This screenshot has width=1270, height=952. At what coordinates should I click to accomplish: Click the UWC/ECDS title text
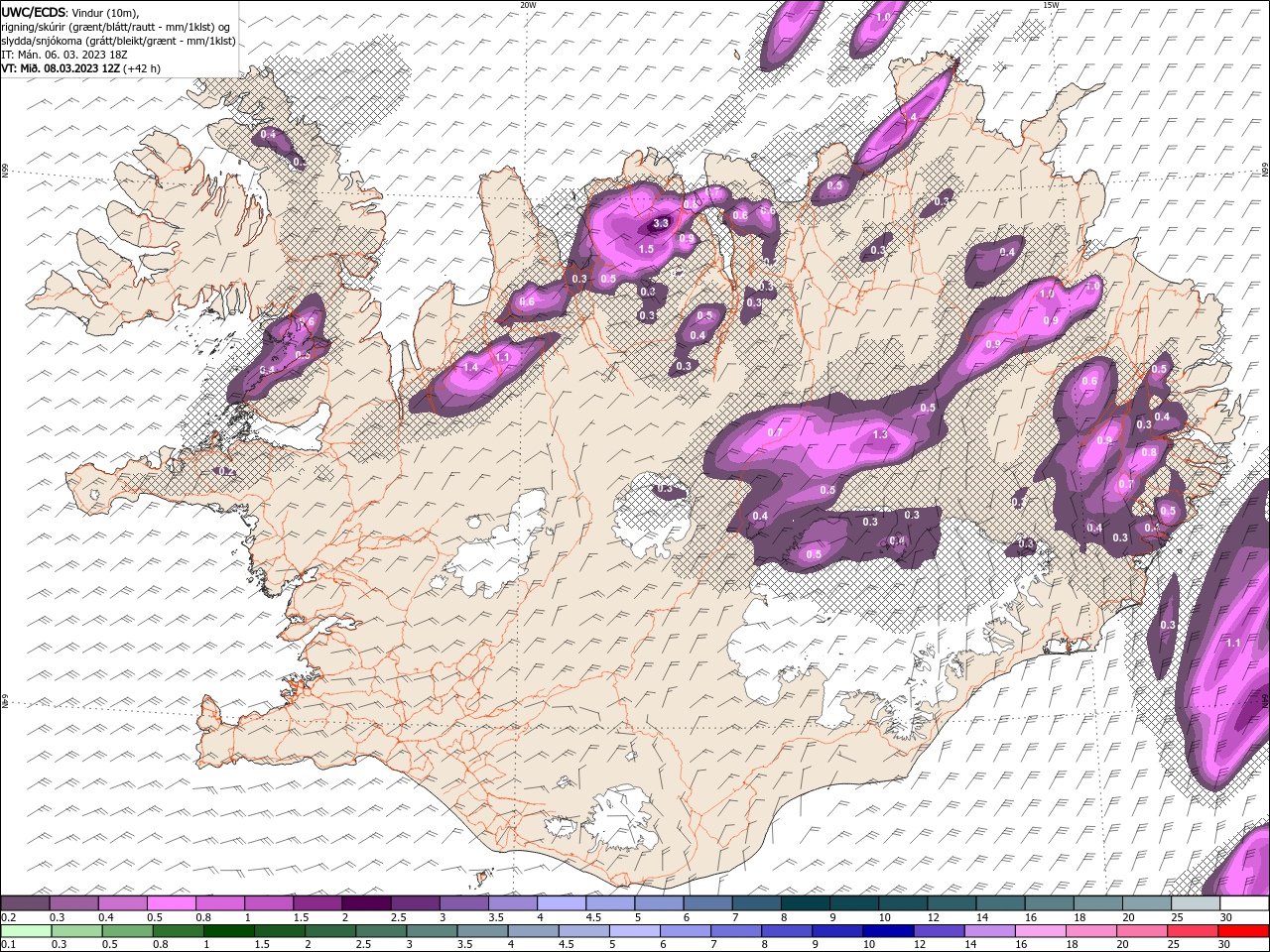pyautogui.click(x=34, y=11)
